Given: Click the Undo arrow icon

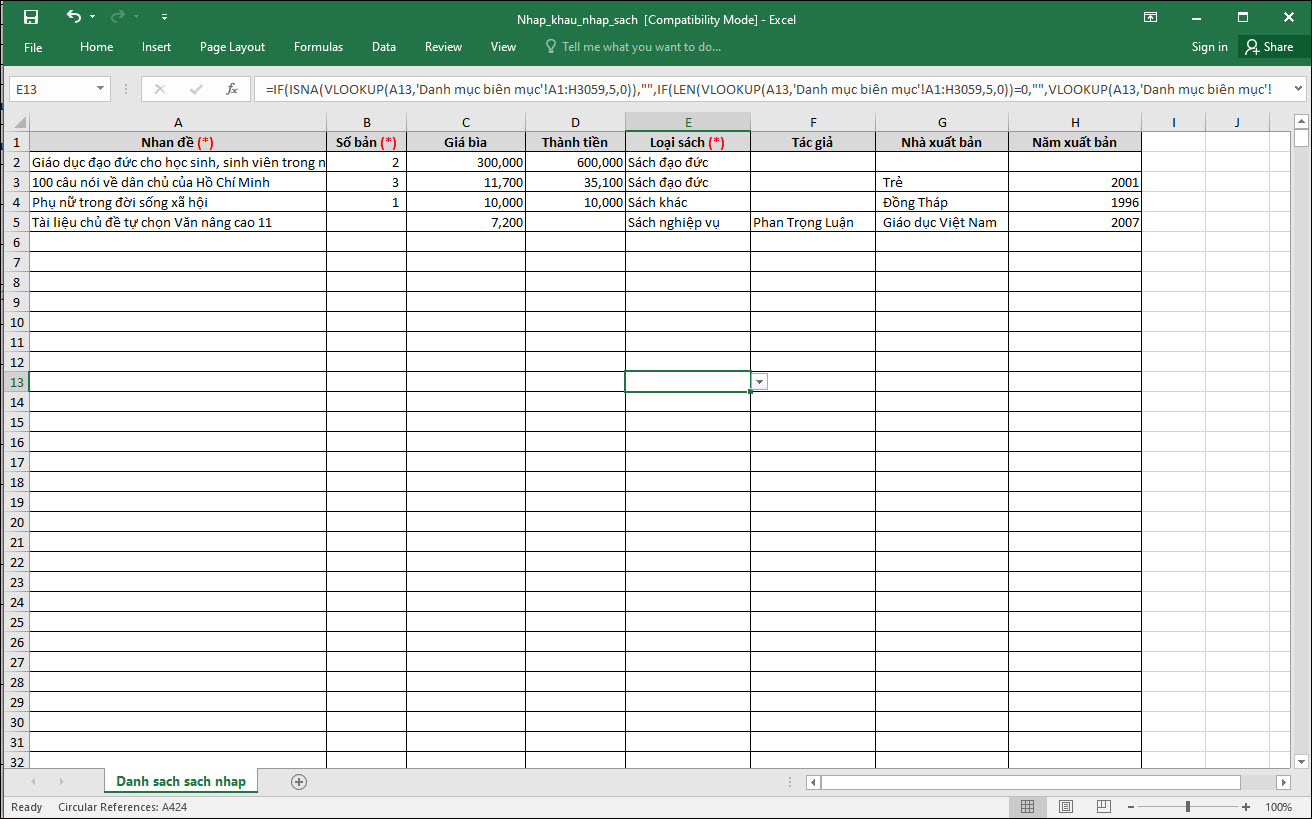Looking at the screenshot, I should pos(73,17).
